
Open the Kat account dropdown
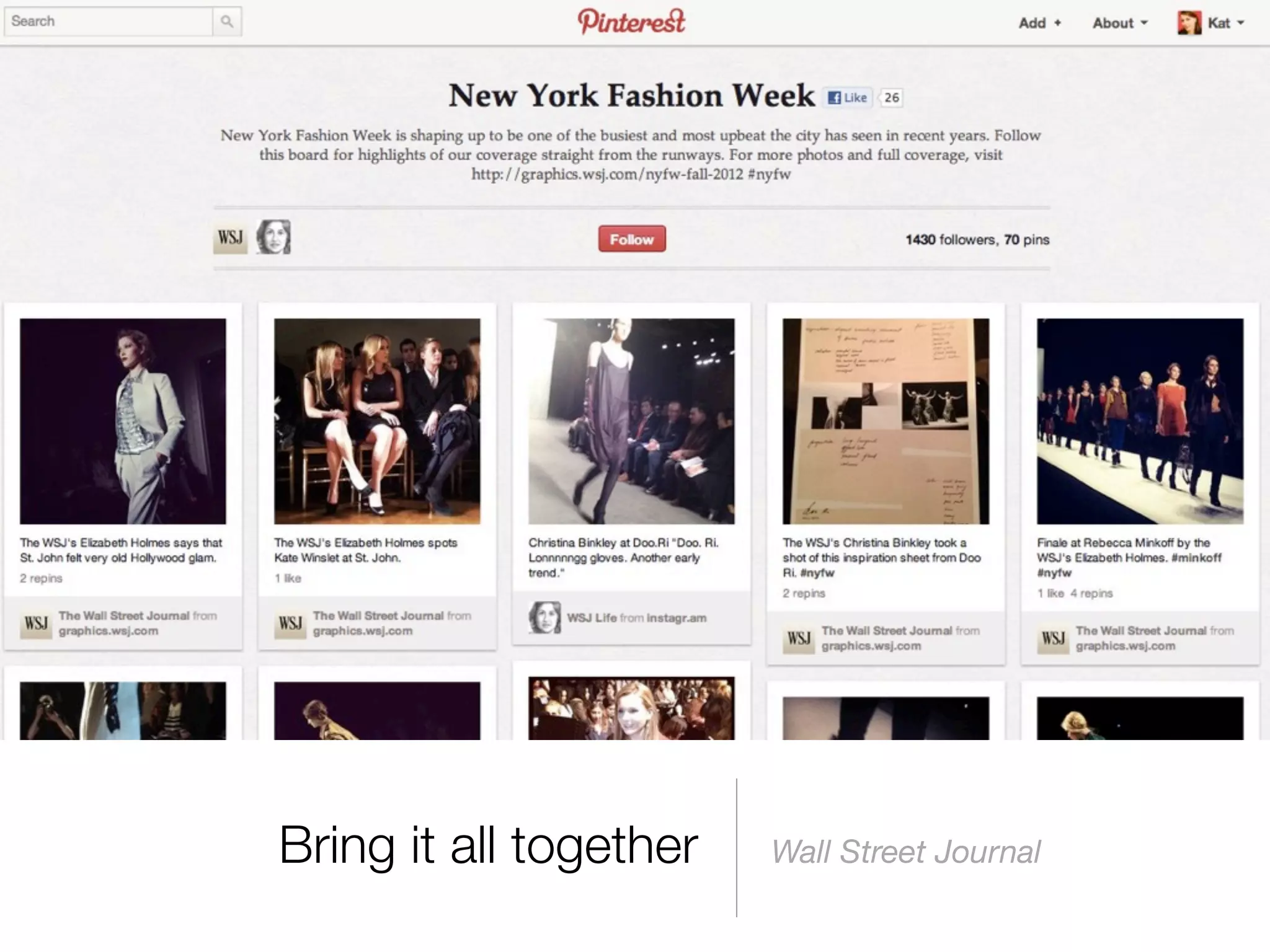coord(1226,23)
